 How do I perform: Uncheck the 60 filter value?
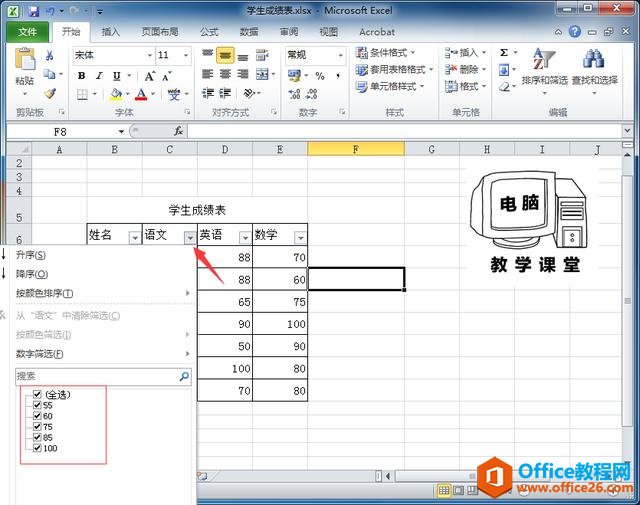(37, 416)
